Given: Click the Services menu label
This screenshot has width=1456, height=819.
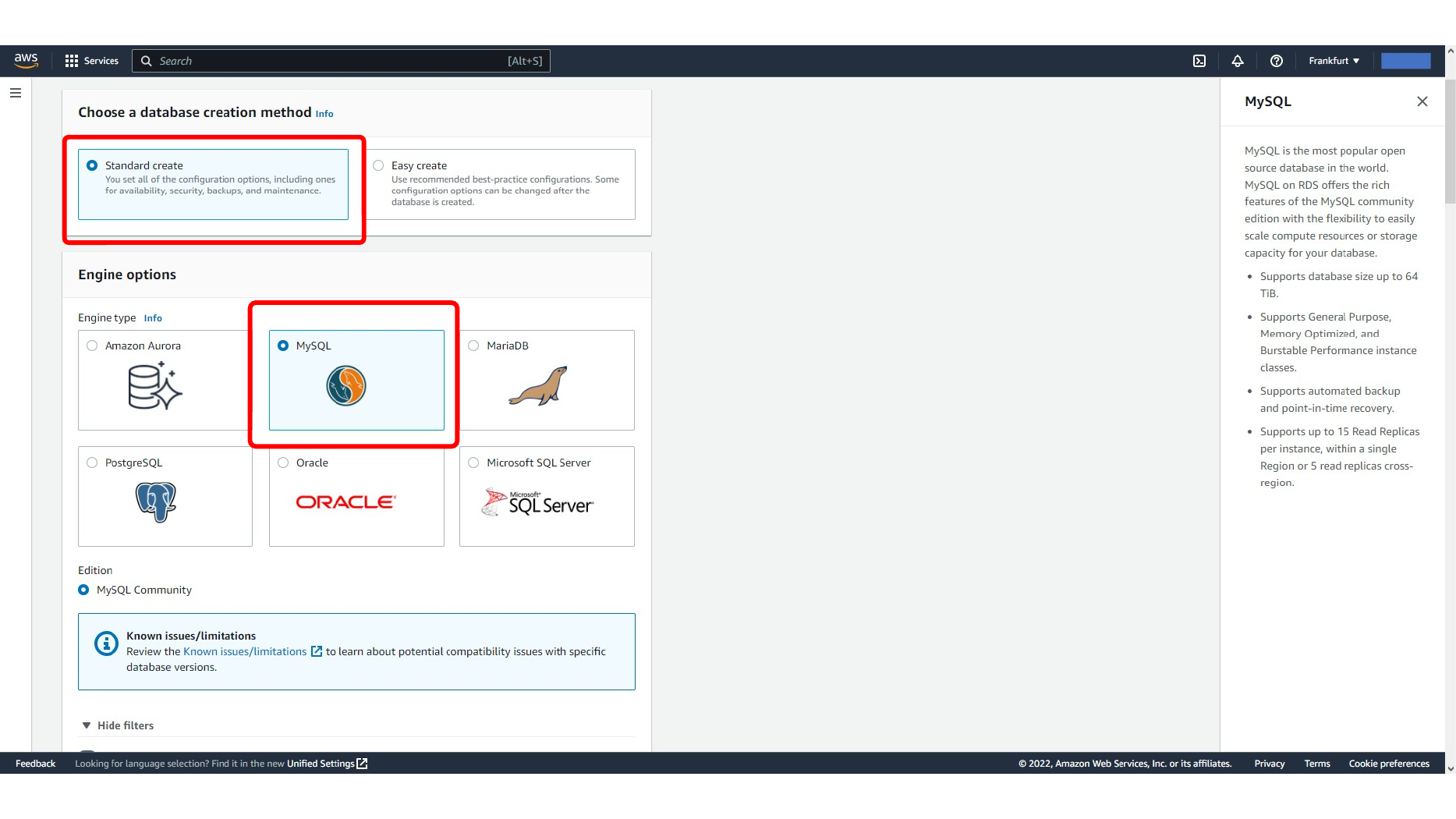Looking at the screenshot, I should click(x=101, y=61).
